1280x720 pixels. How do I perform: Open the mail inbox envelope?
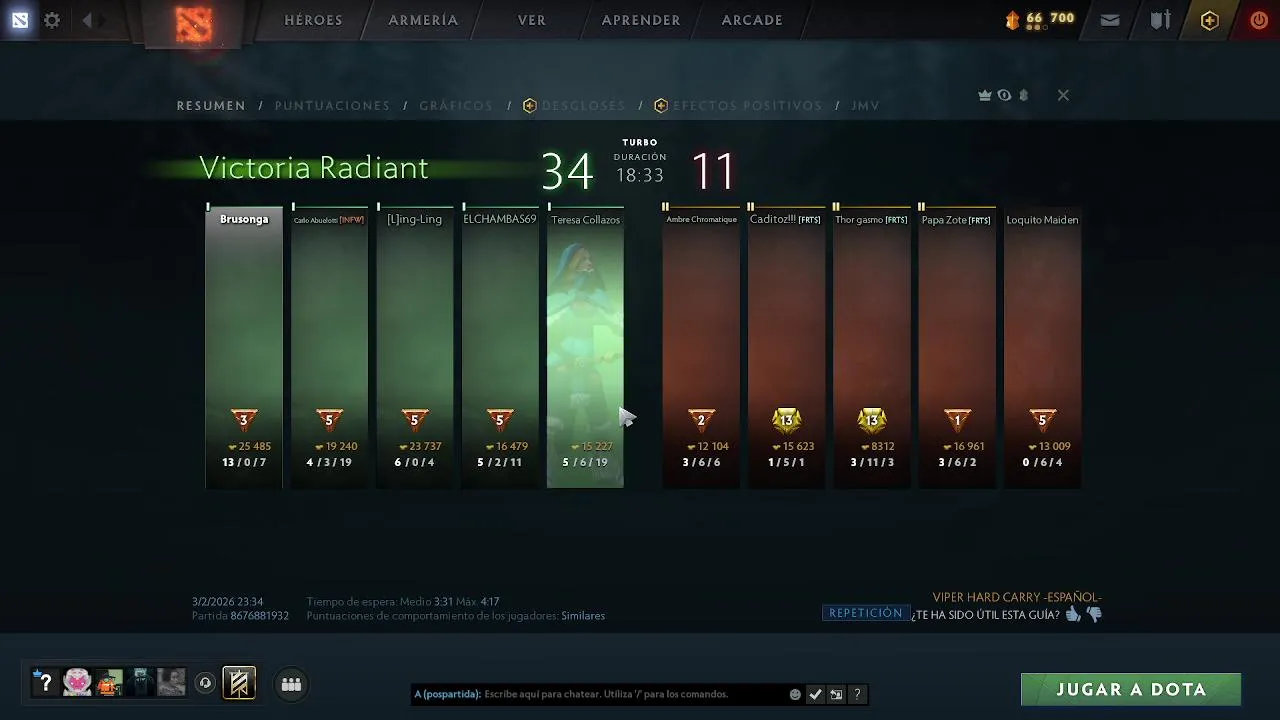(x=1110, y=20)
